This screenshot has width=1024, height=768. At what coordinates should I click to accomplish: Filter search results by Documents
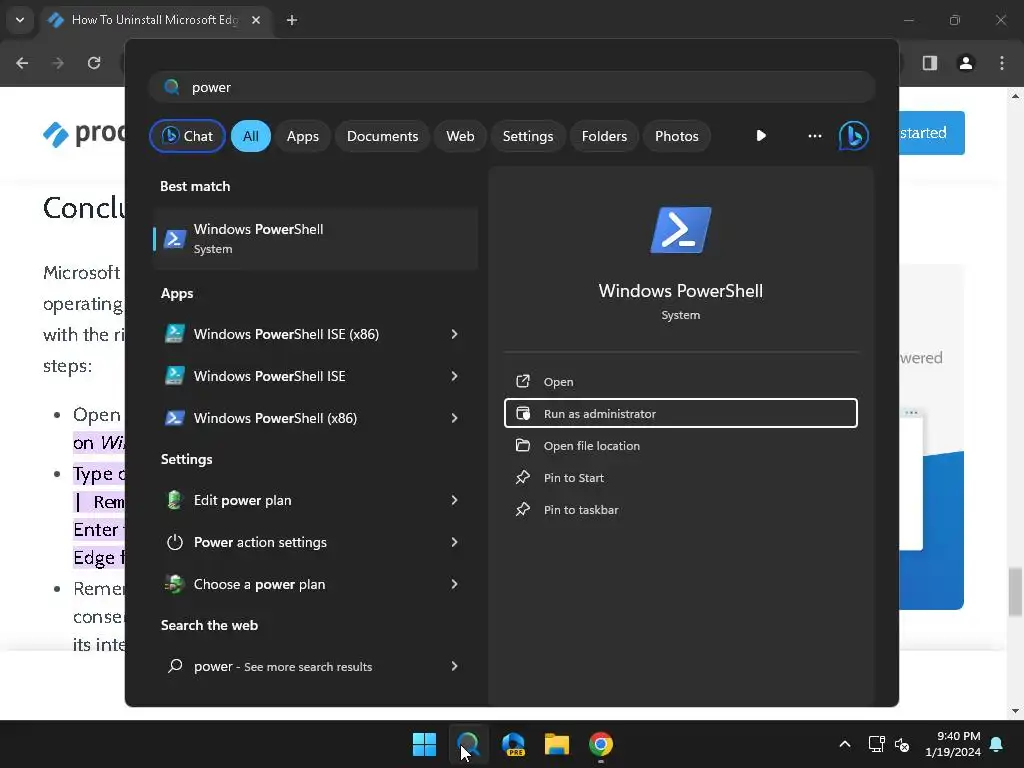(383, 136)
